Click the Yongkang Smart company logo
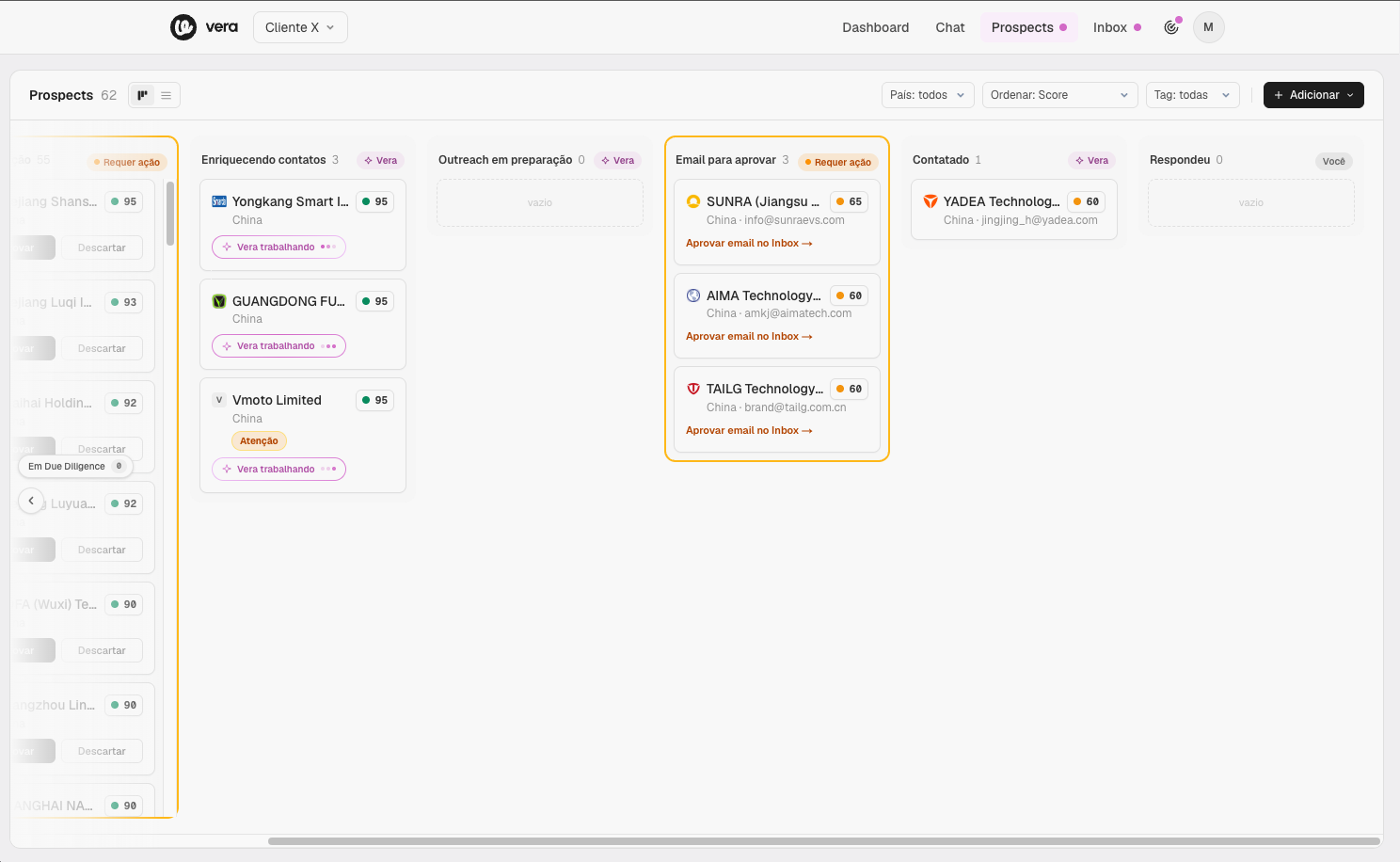1400x862 pixels. [219, 201]
